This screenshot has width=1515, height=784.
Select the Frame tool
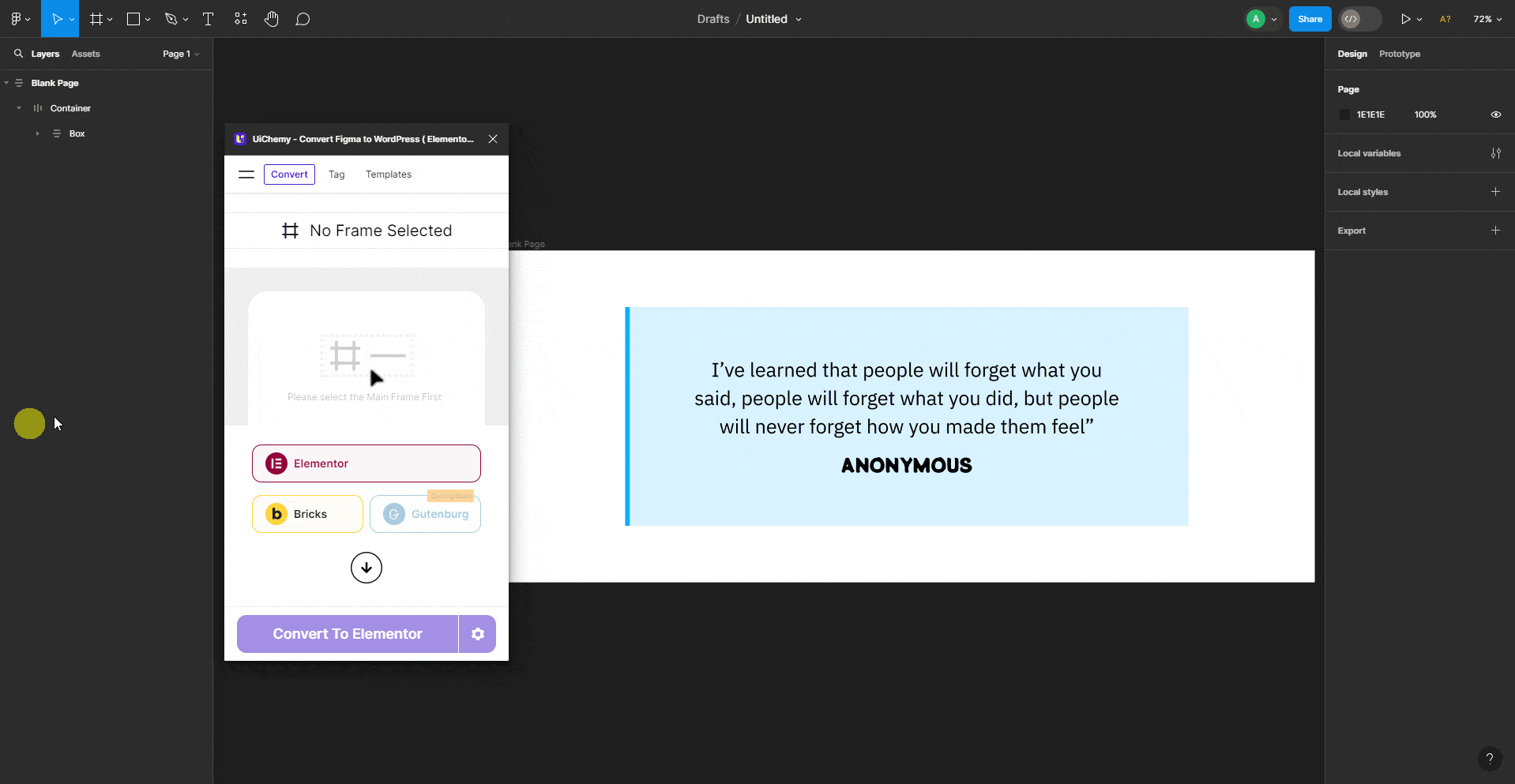[95, 18]
